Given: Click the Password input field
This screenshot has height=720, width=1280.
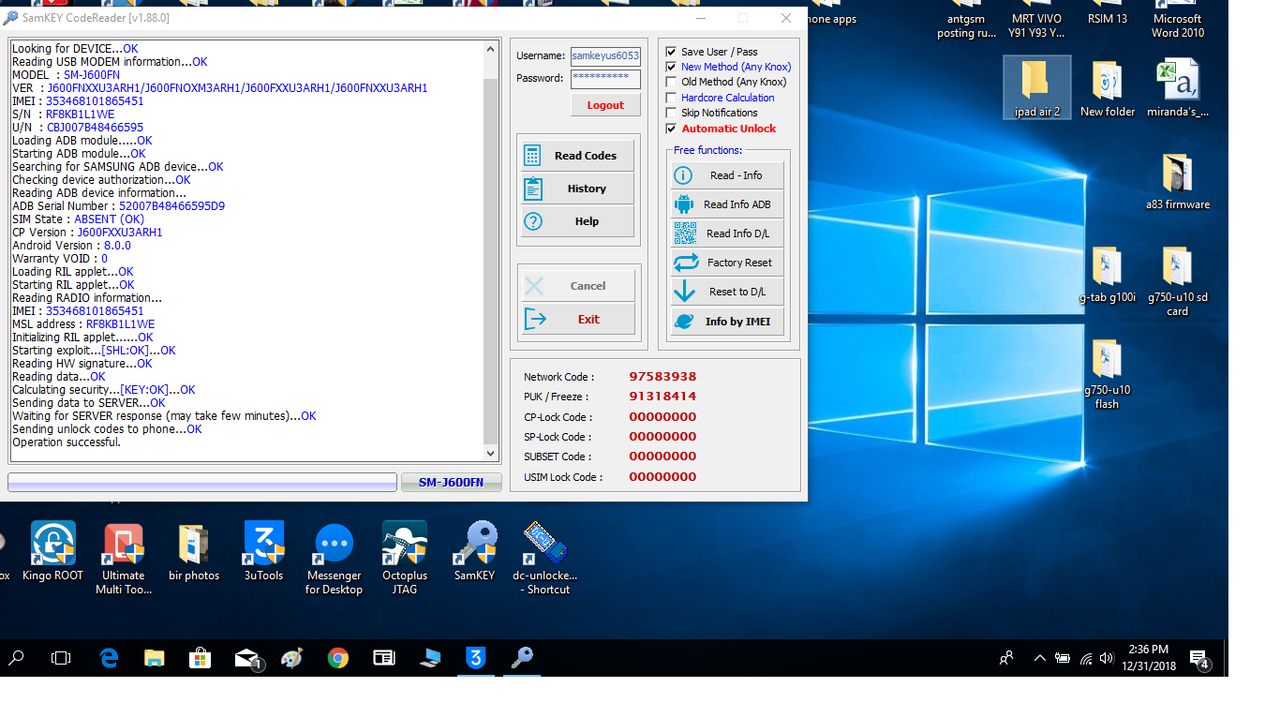Looking at the screenshot, I should click(x=605, y=78).
